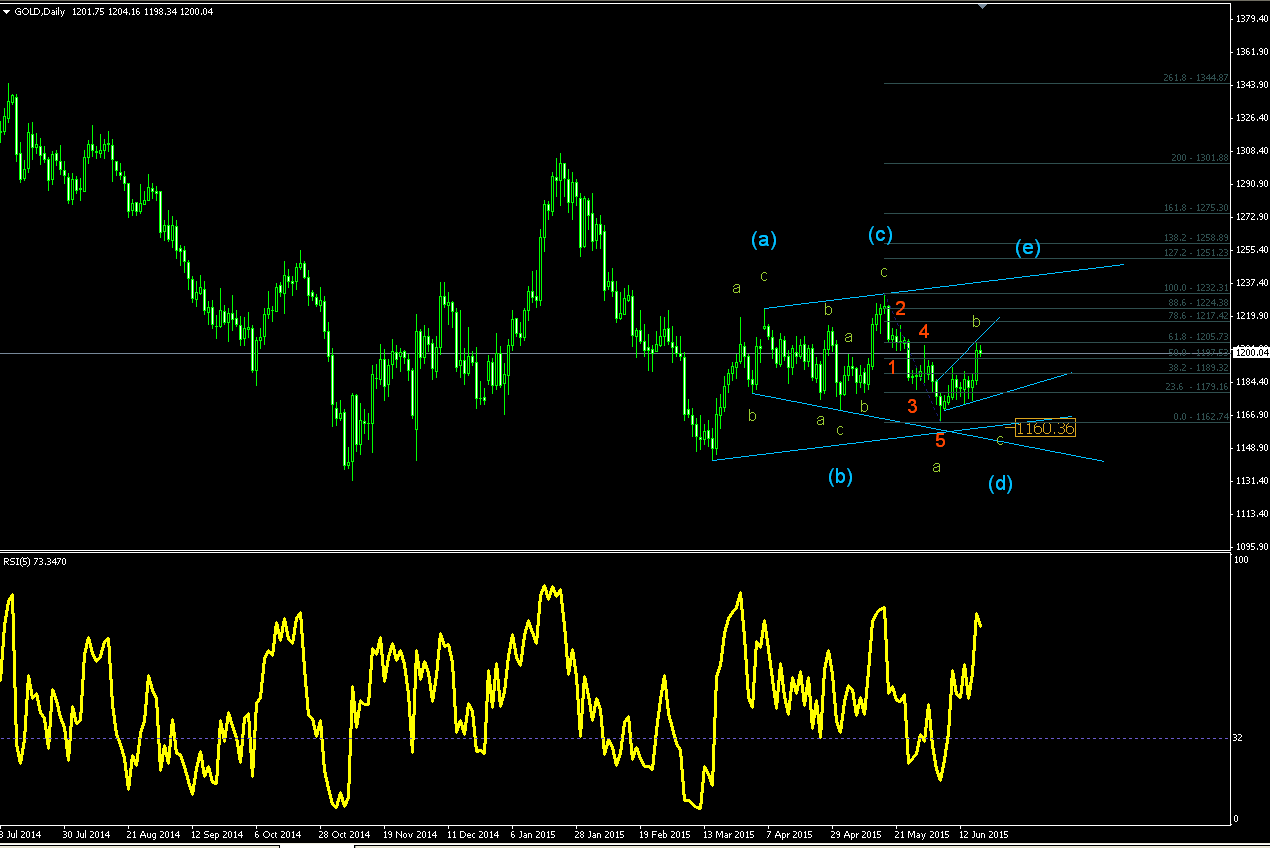Screen dimensions: 1270x848
Task: Select the blue (b) wave label
Action: click(840, 477)
